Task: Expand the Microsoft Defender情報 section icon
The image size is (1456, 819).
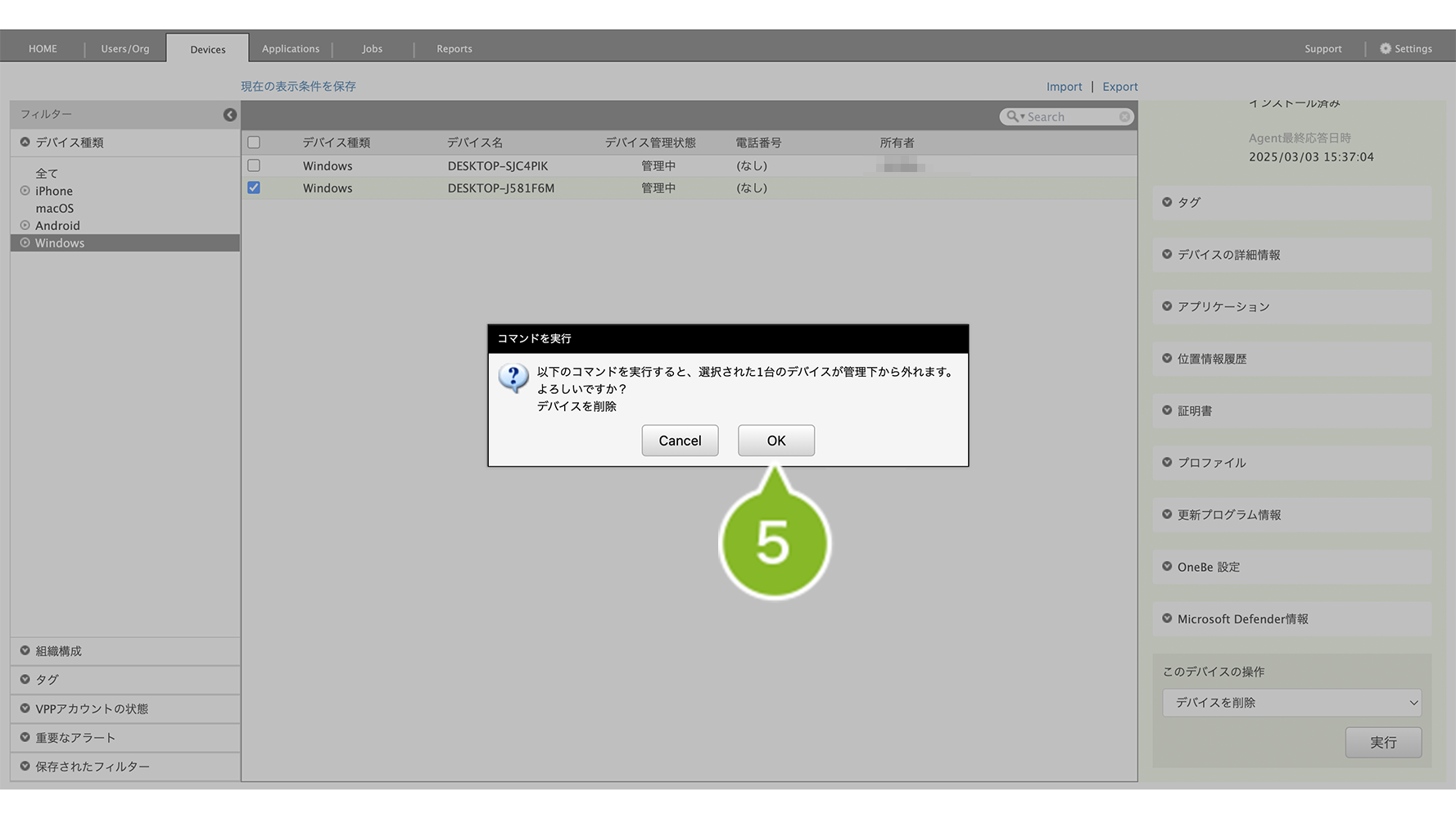Action: coord(1167,618)
